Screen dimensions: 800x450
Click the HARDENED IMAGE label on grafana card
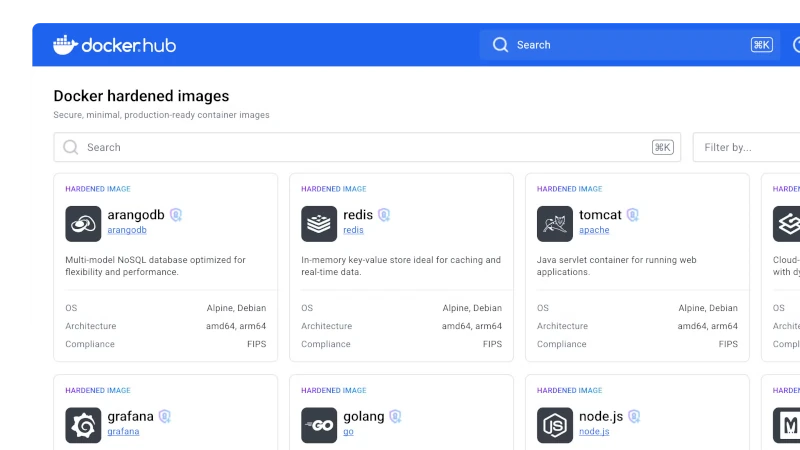point(98,390)
